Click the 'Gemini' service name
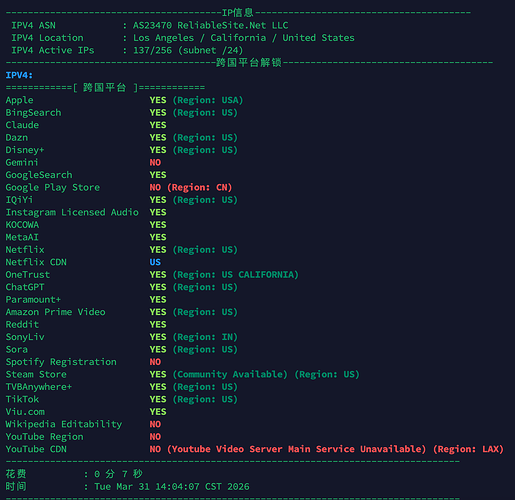Screen dimensions: 515x500 pyautogui.click(x=22, y=163)
